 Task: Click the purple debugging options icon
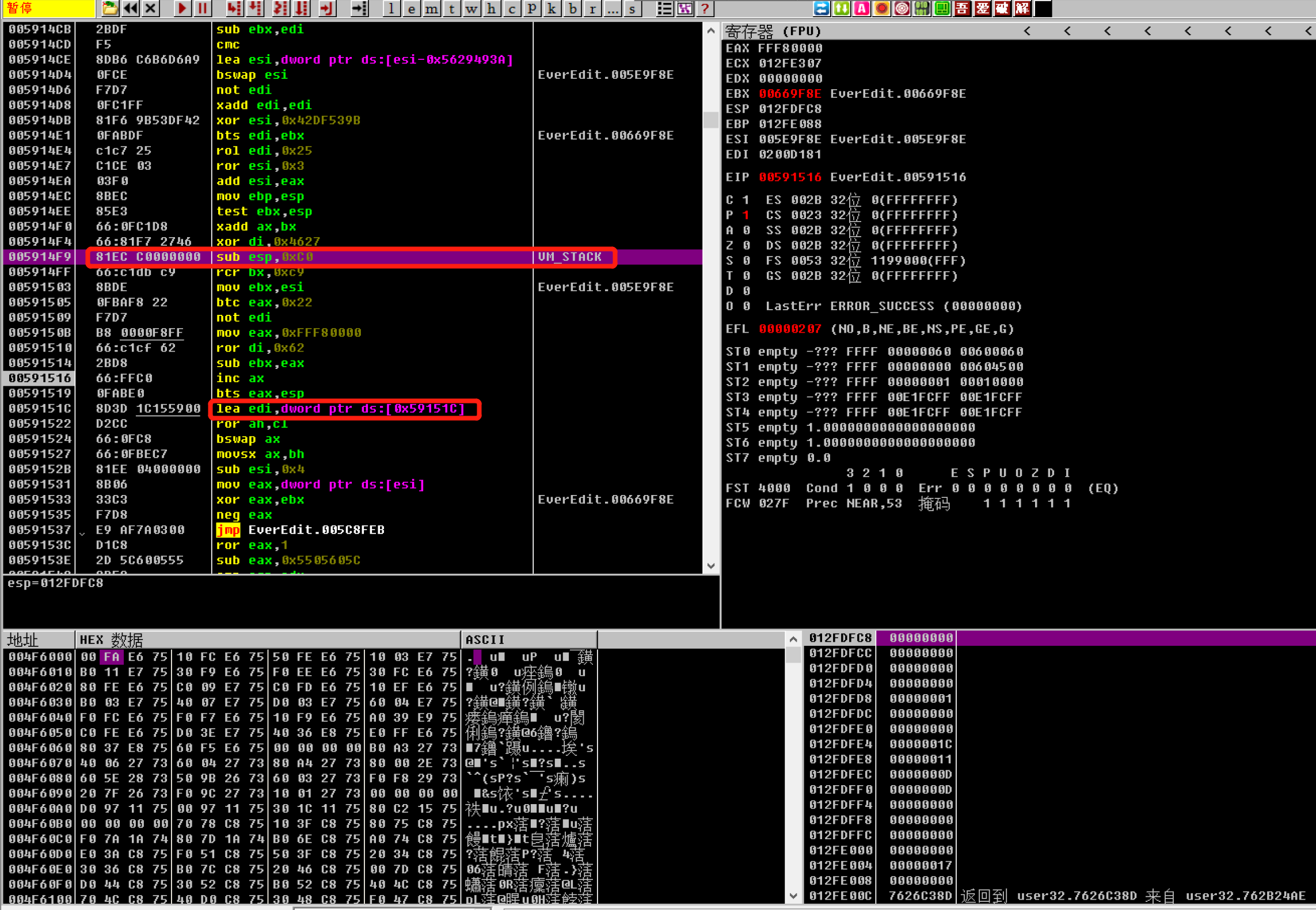pyautogui.click(x=684, y=8)
